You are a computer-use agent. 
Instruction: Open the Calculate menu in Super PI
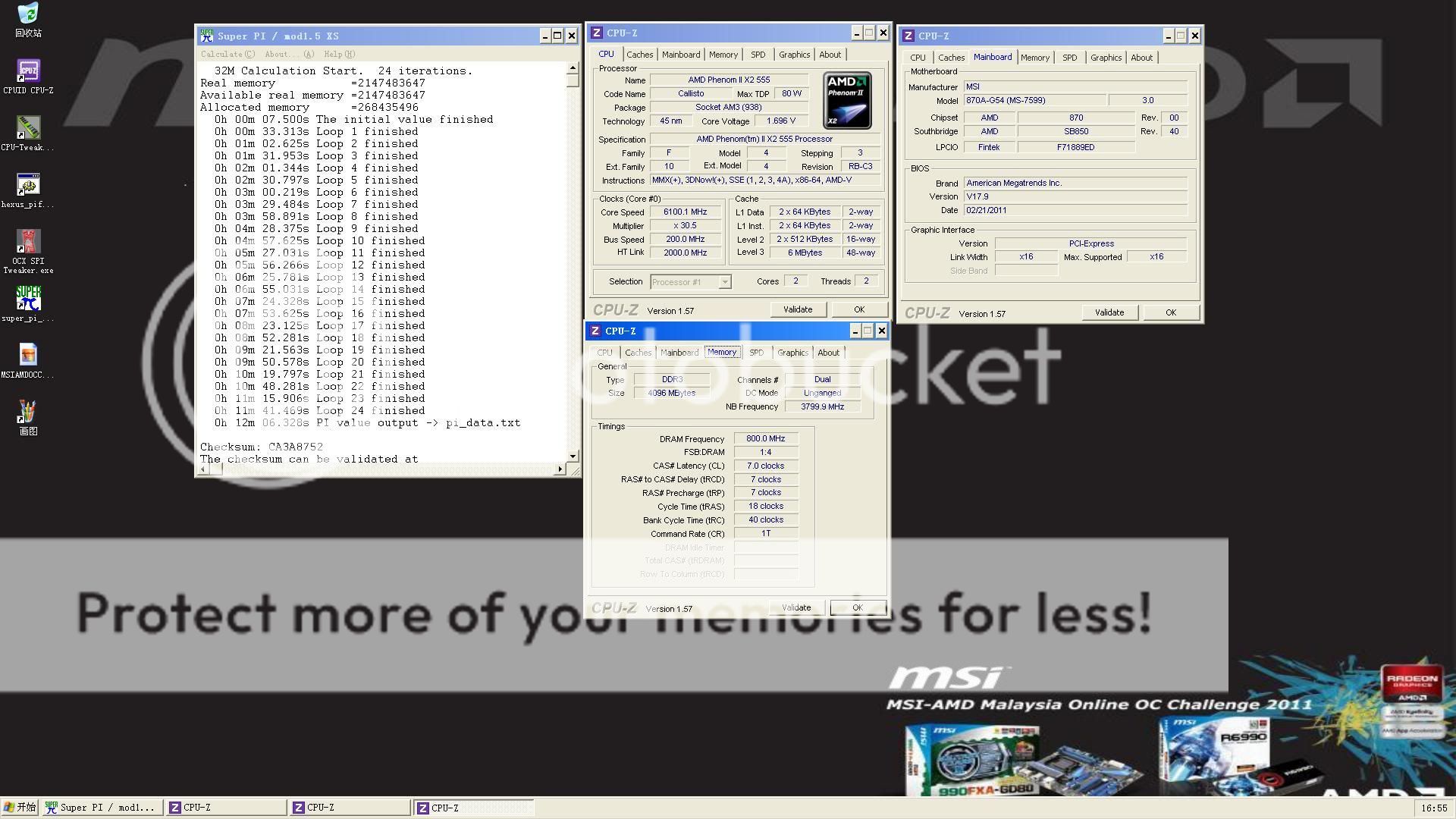(x=227, y=55)
